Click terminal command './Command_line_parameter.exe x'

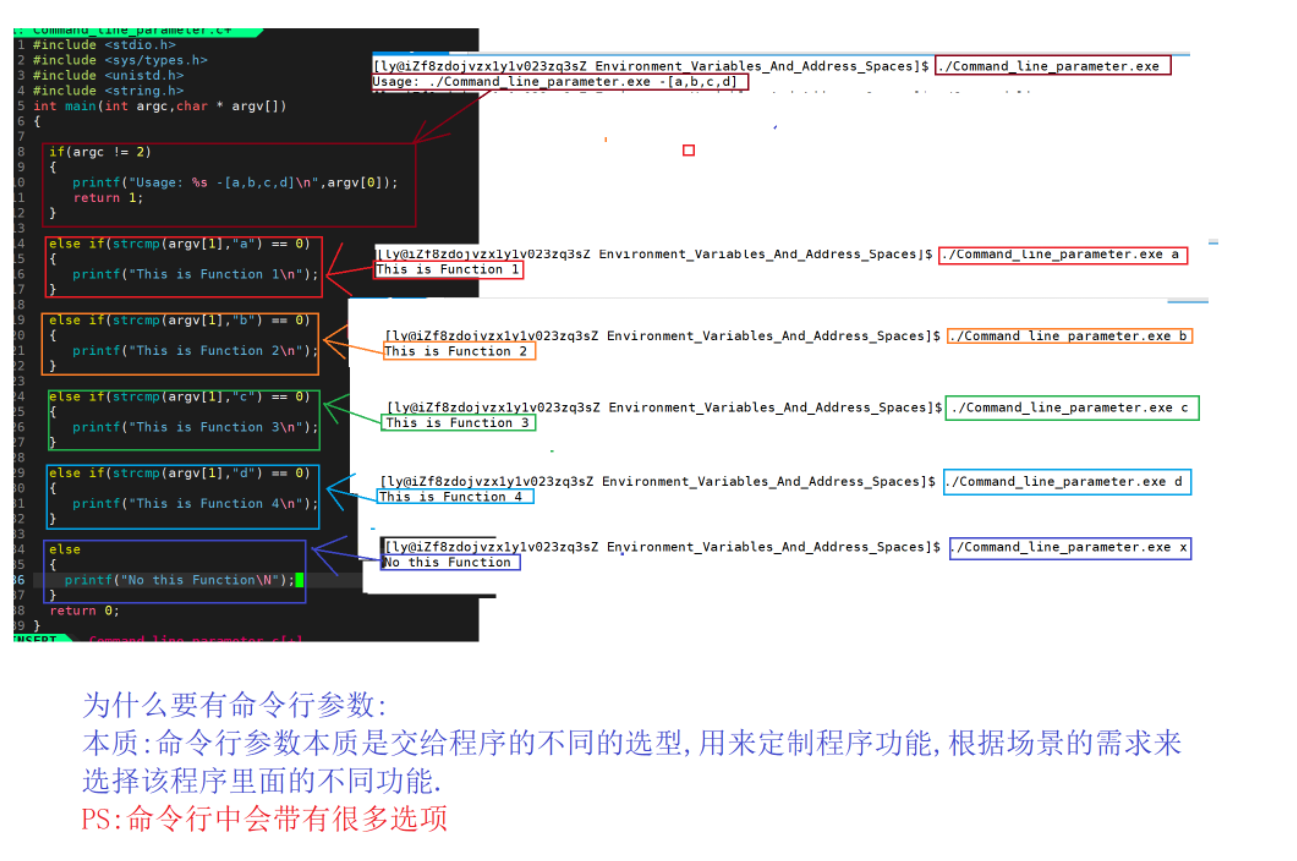click(1069, 548)
